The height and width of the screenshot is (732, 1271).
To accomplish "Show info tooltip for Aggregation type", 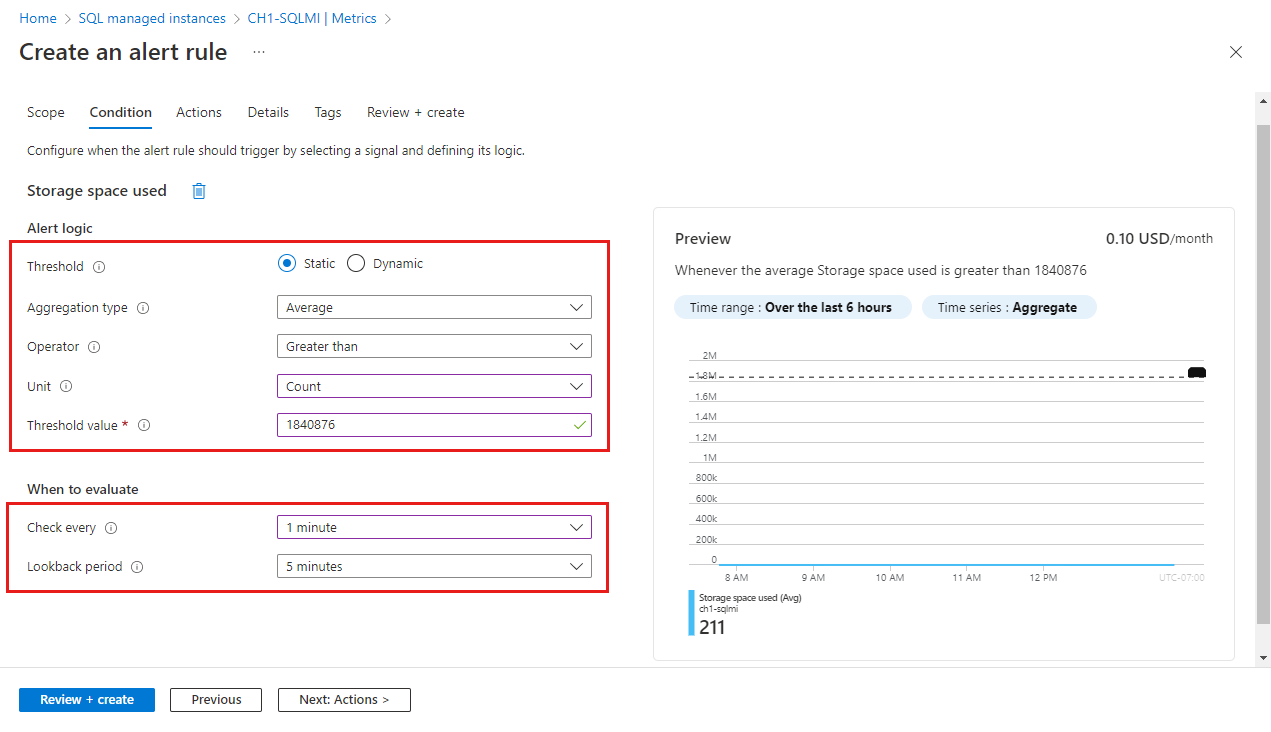I will coord(143,308).
